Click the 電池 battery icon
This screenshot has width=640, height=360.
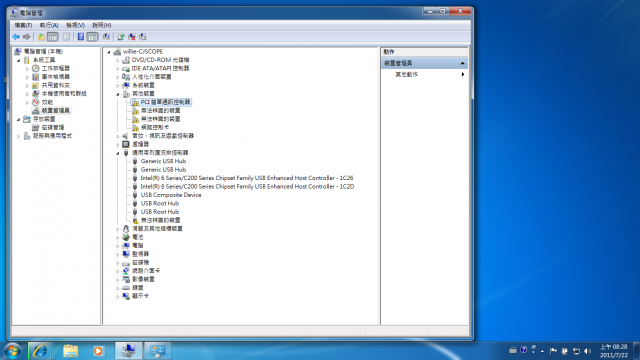coord(126,237)
